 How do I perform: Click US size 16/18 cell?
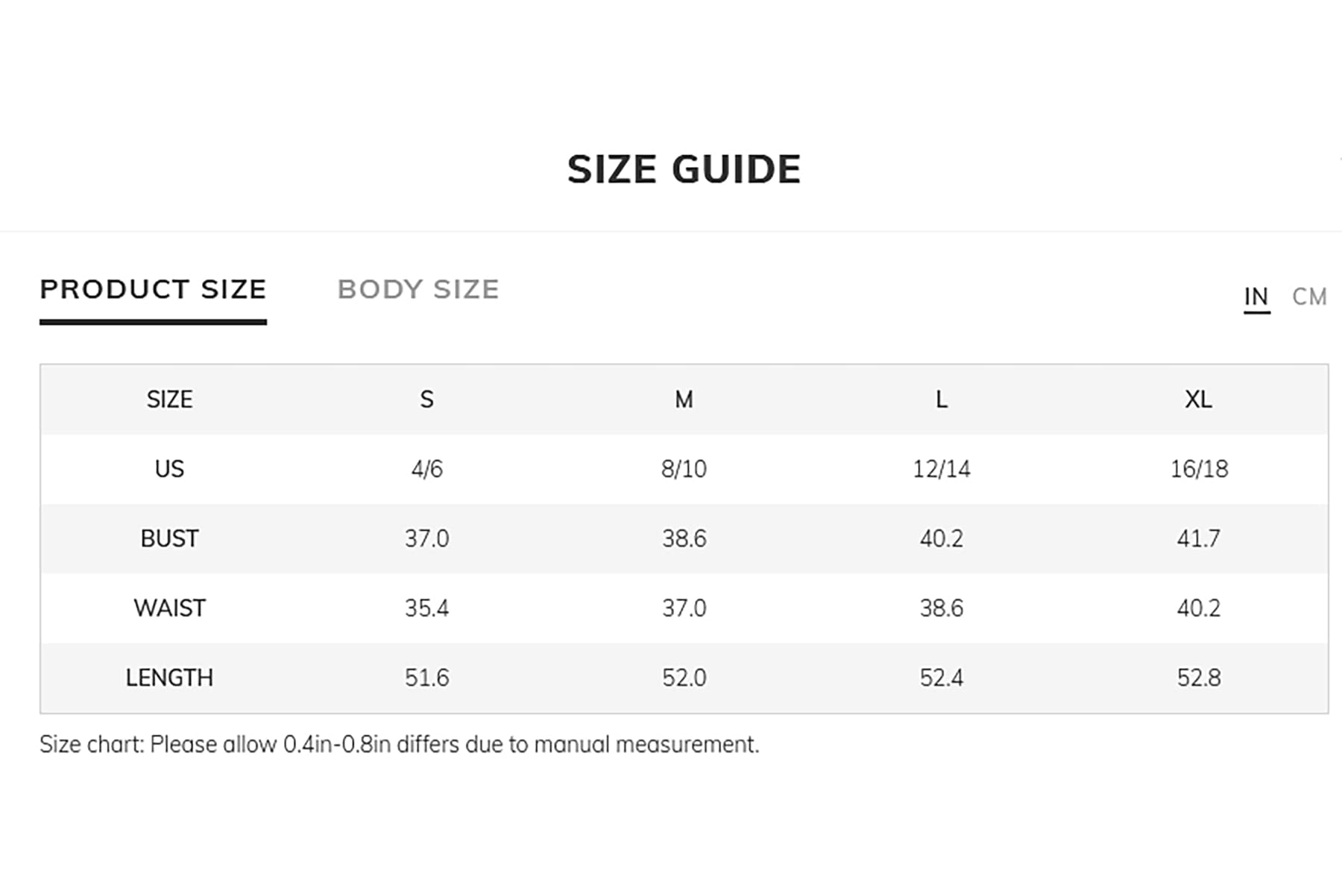1199,469
